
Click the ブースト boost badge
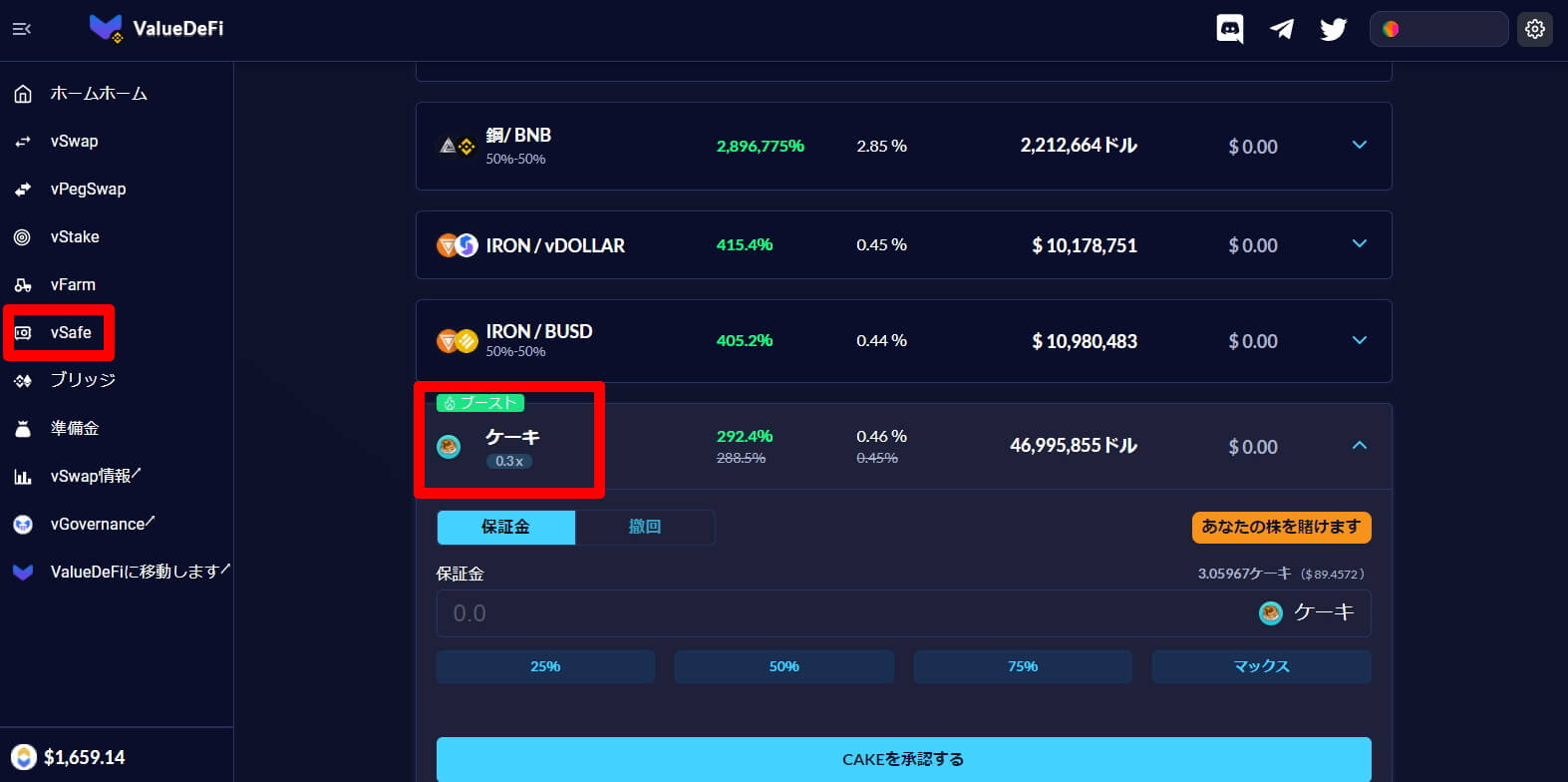(x=480, y=403)
